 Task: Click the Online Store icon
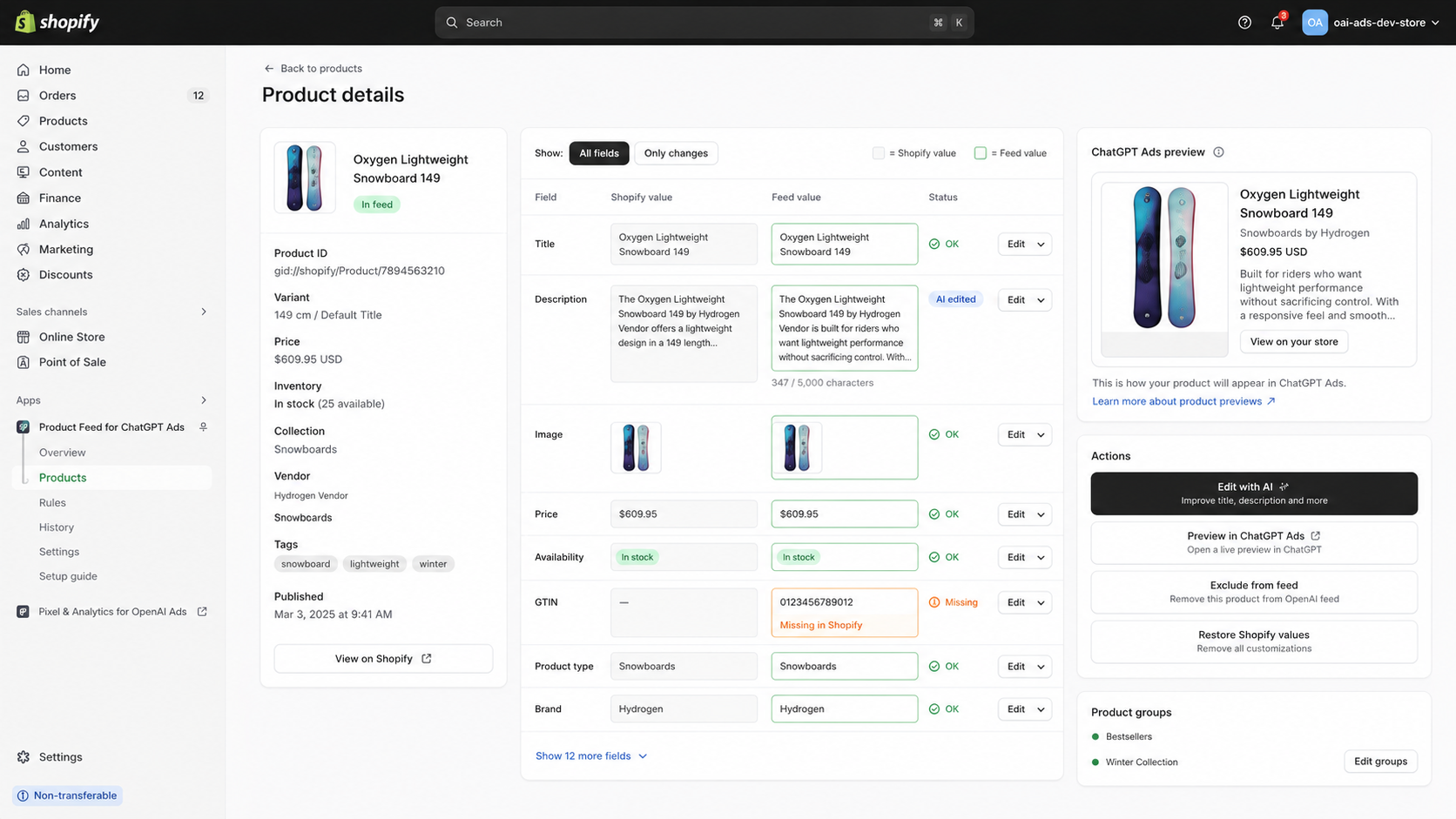pos(24,337)
